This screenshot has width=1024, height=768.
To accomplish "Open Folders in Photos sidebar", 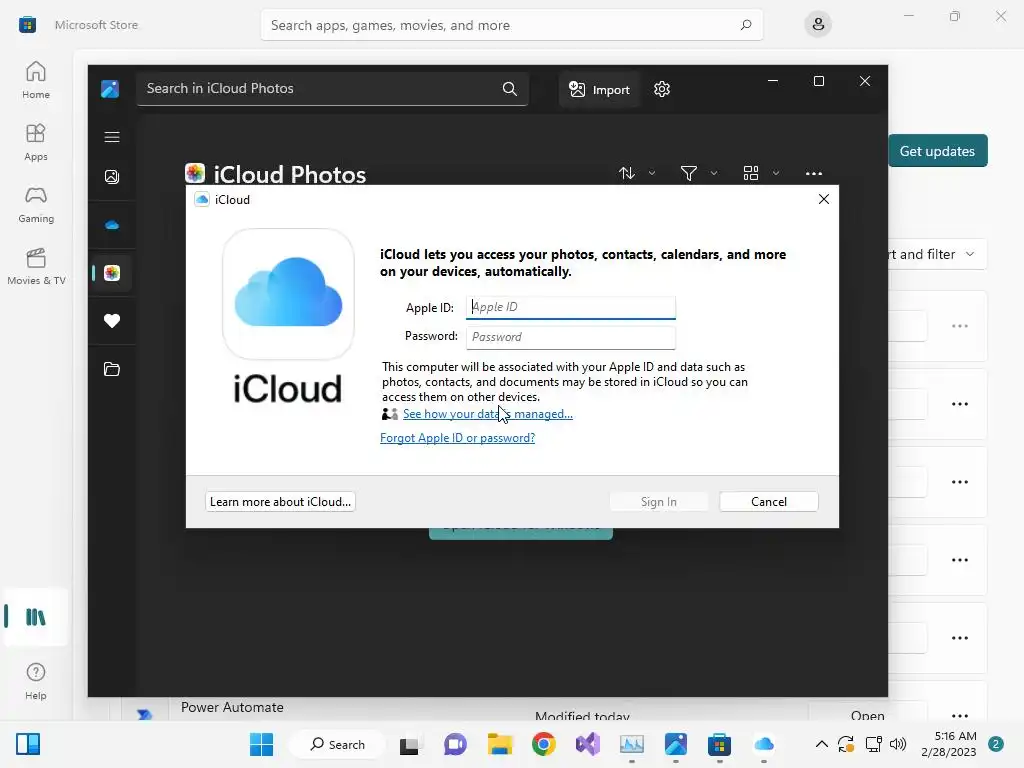I will tap(112, 369).
